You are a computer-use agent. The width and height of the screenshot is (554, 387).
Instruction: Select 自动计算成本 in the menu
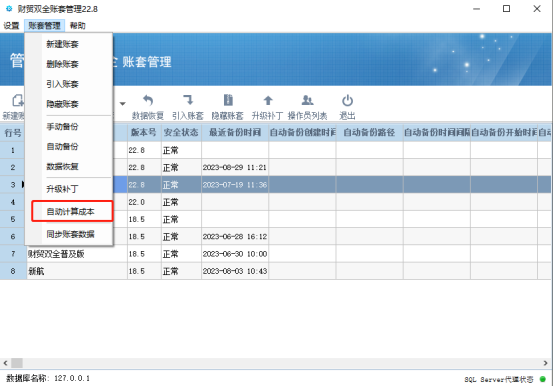click(x=70, y=211)
